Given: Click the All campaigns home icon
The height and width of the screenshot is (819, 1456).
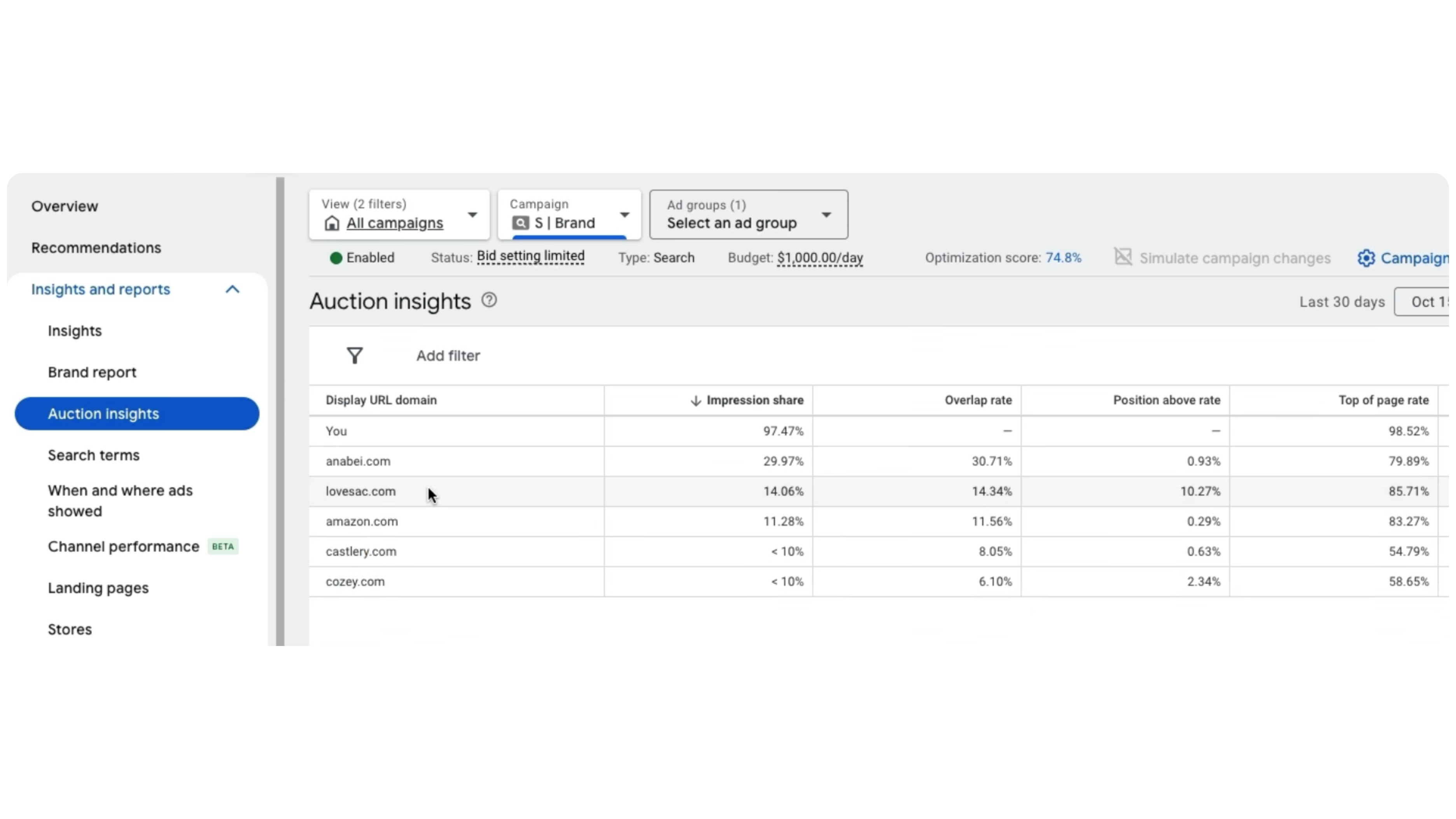Looking at the screenshot, I should (332, 223).
